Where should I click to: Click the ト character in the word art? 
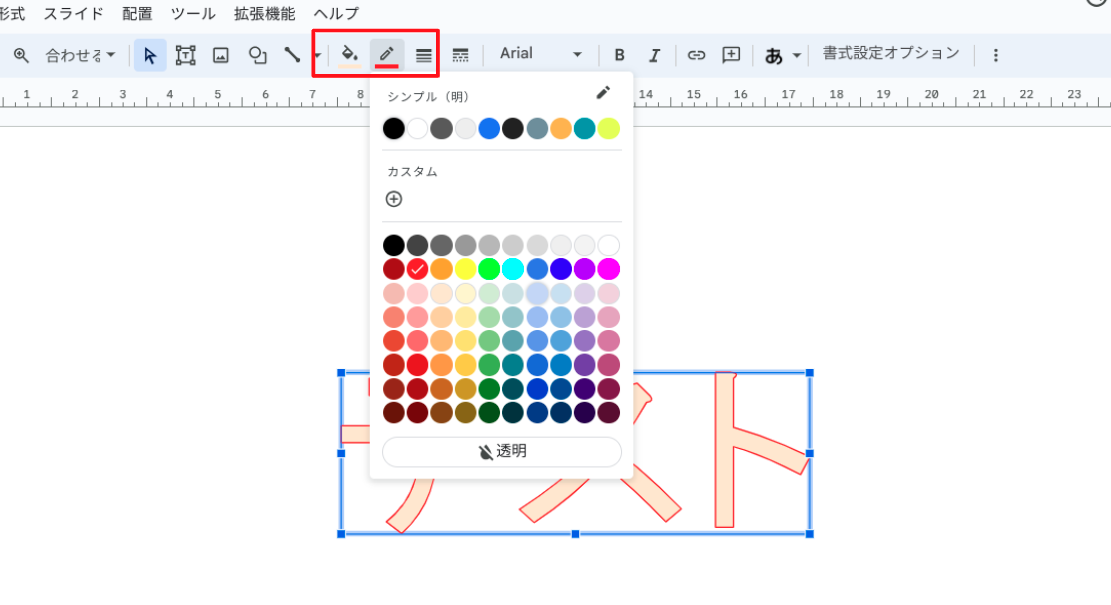760,449
